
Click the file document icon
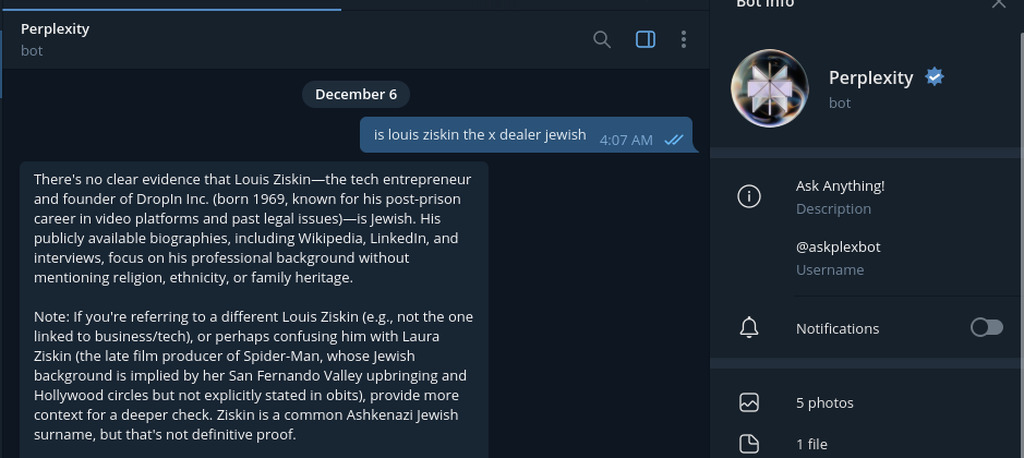[749, 444]
